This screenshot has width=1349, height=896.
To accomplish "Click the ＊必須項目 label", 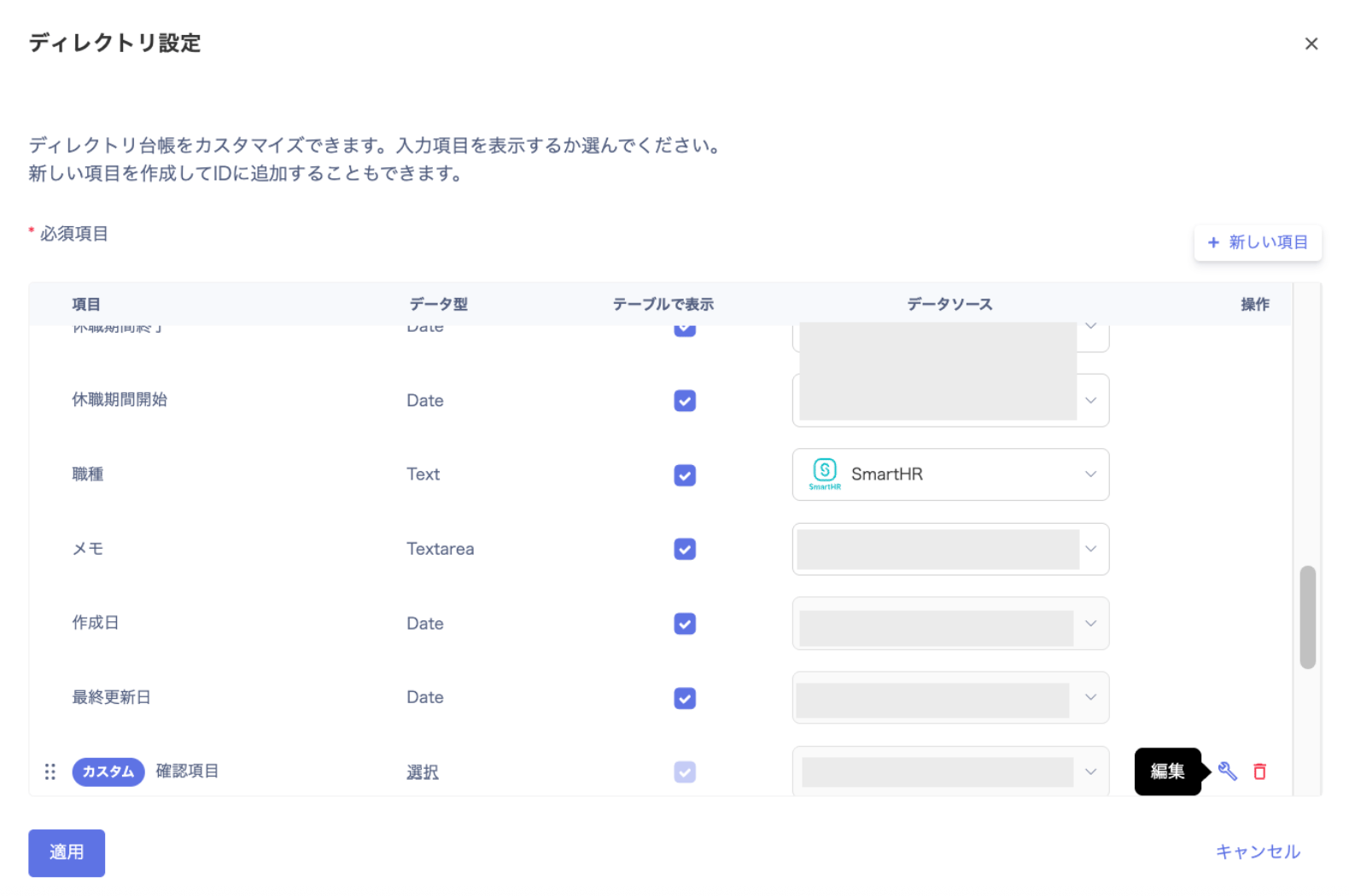I will tap(68, 233).
